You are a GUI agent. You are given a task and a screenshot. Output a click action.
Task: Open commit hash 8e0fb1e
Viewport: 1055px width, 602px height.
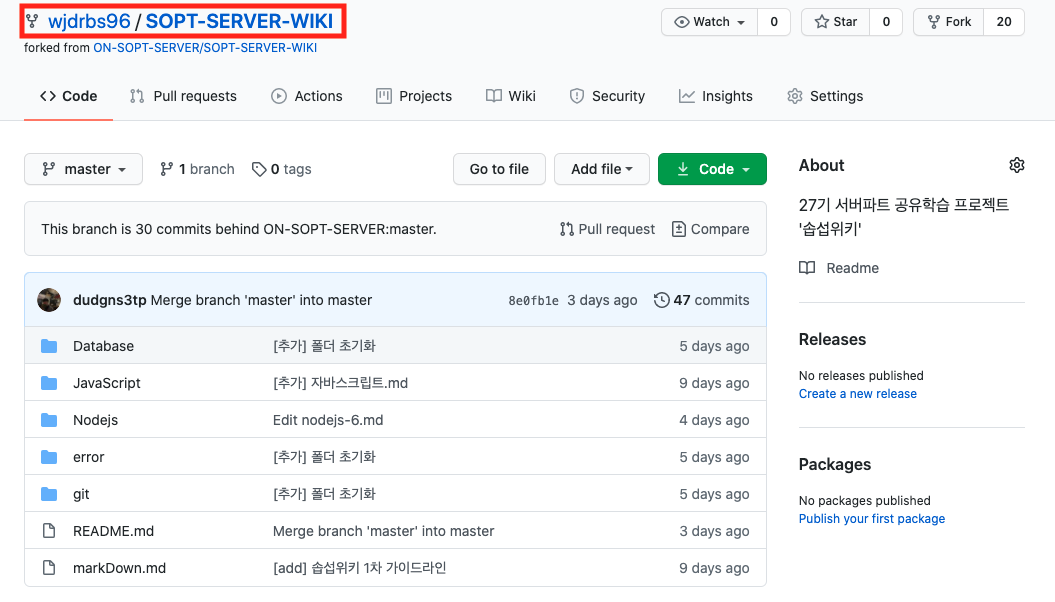point(533,301)
